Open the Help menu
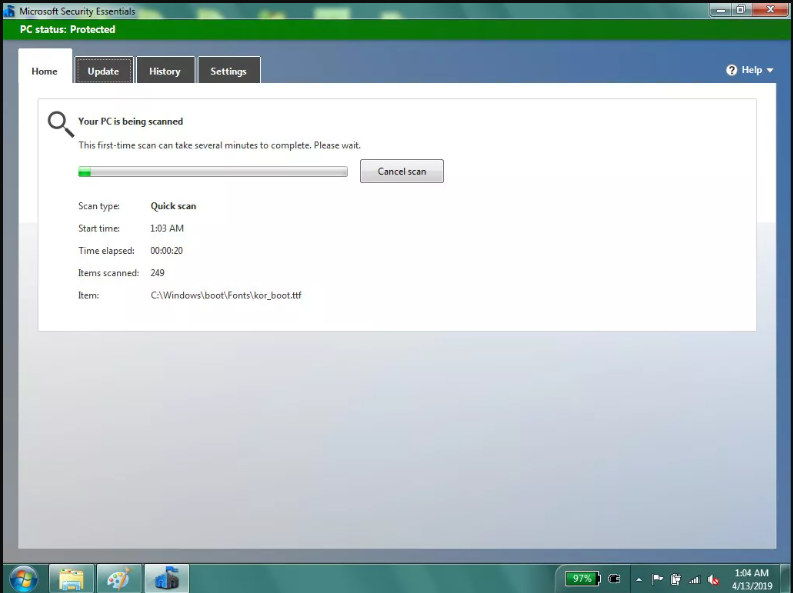Screen dimensions: 793x593 [750, 70]
